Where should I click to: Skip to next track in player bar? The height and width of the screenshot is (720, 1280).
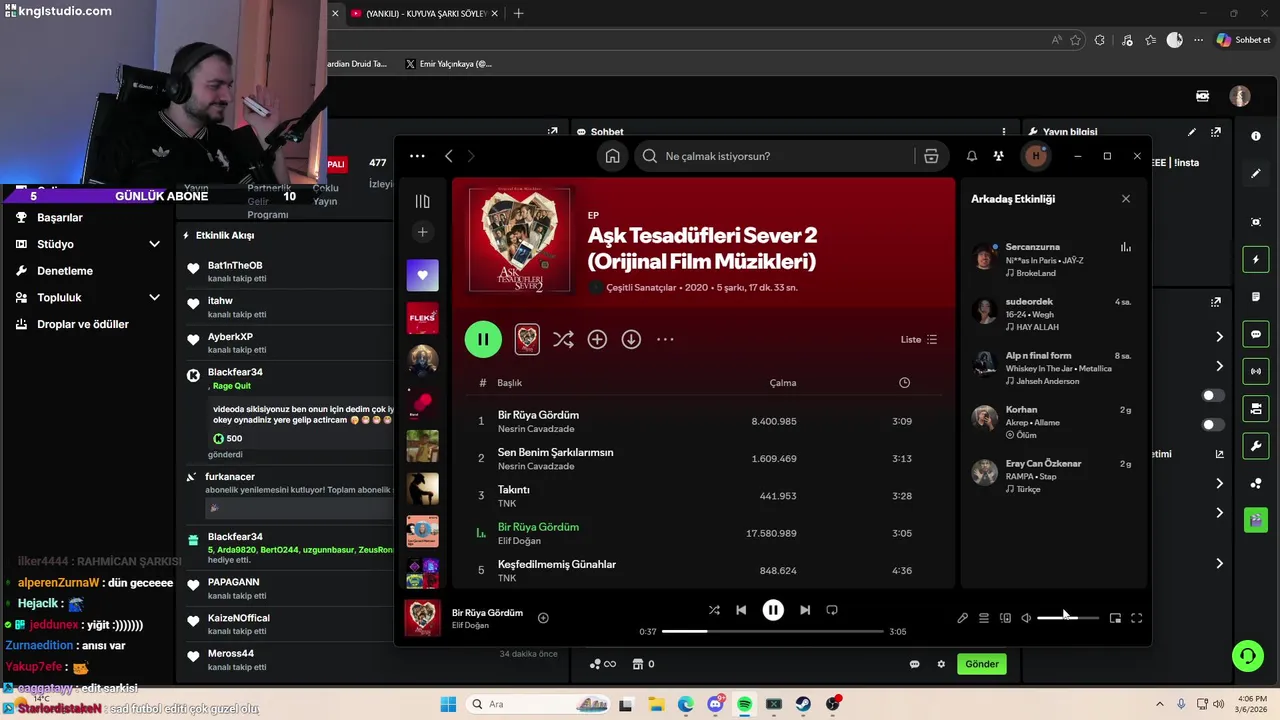pos(805,610)
